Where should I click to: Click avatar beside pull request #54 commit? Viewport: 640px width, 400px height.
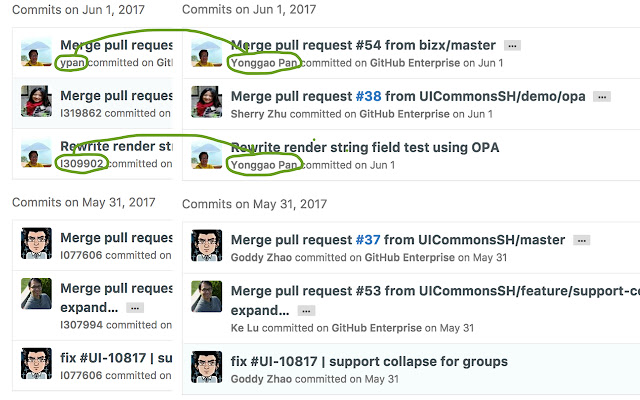pos(206,53)
